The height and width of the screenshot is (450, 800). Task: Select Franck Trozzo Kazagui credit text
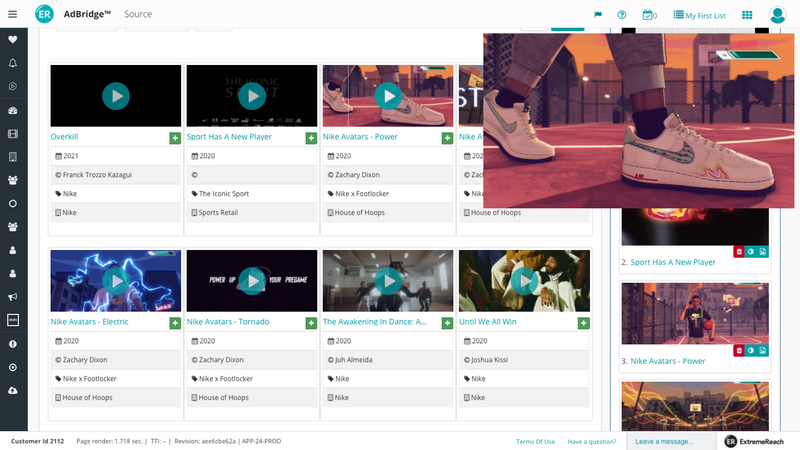click(x=97, y=175)
